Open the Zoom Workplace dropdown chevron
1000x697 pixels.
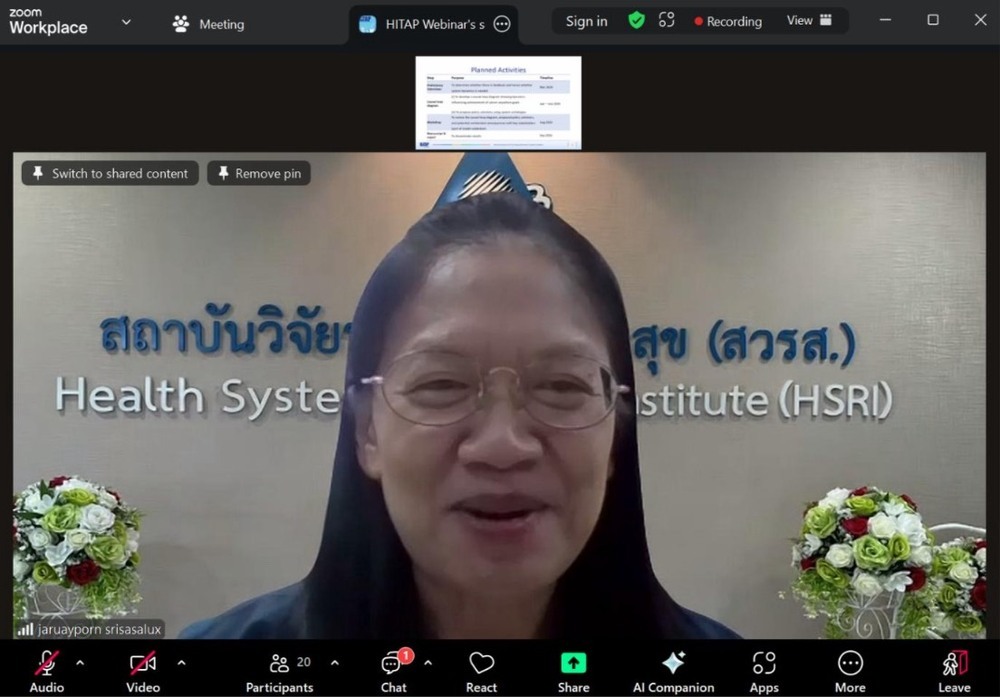point(126,21)
